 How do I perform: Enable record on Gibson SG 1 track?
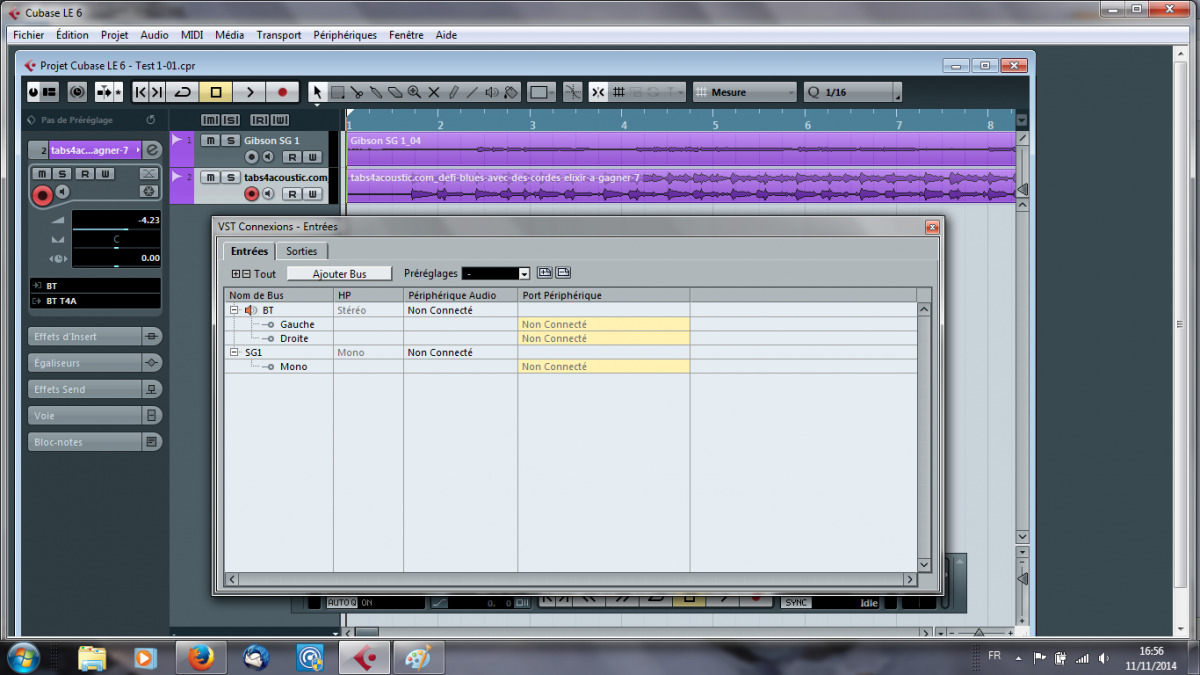(251, 158)
